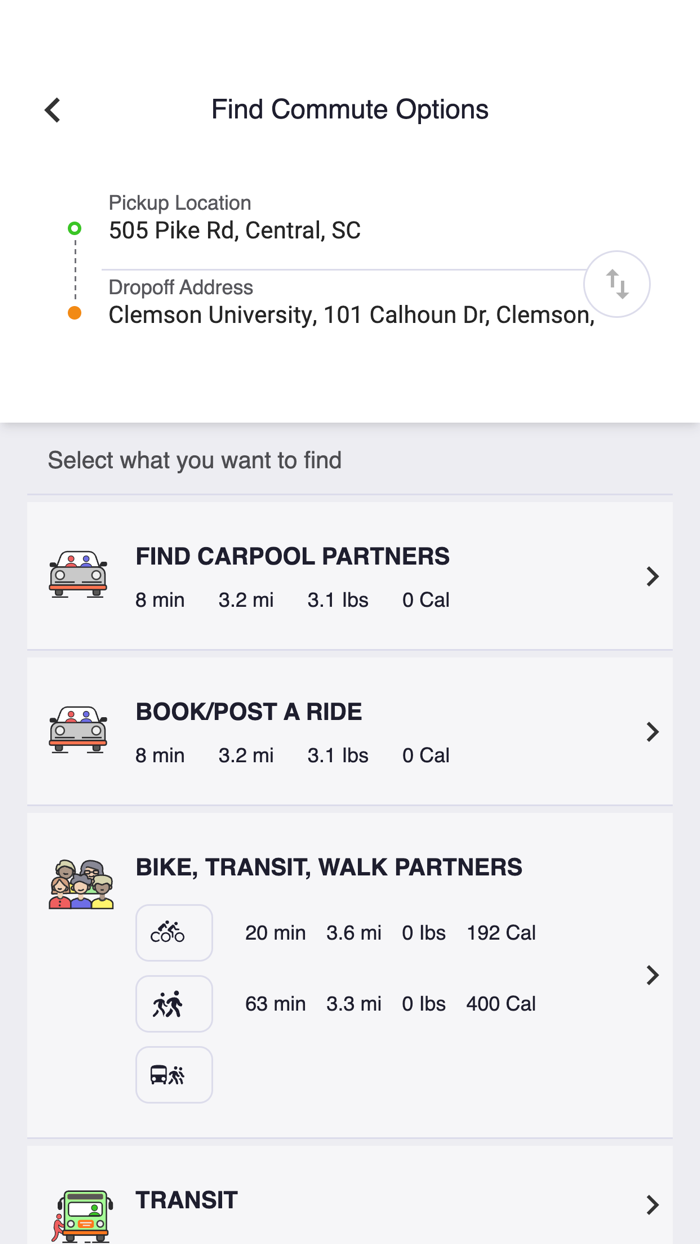Tap the swap pickup and dropoff icon
Image resolution: width=700 pixels, height=1244 pixels.
click(x=616, y=284)
